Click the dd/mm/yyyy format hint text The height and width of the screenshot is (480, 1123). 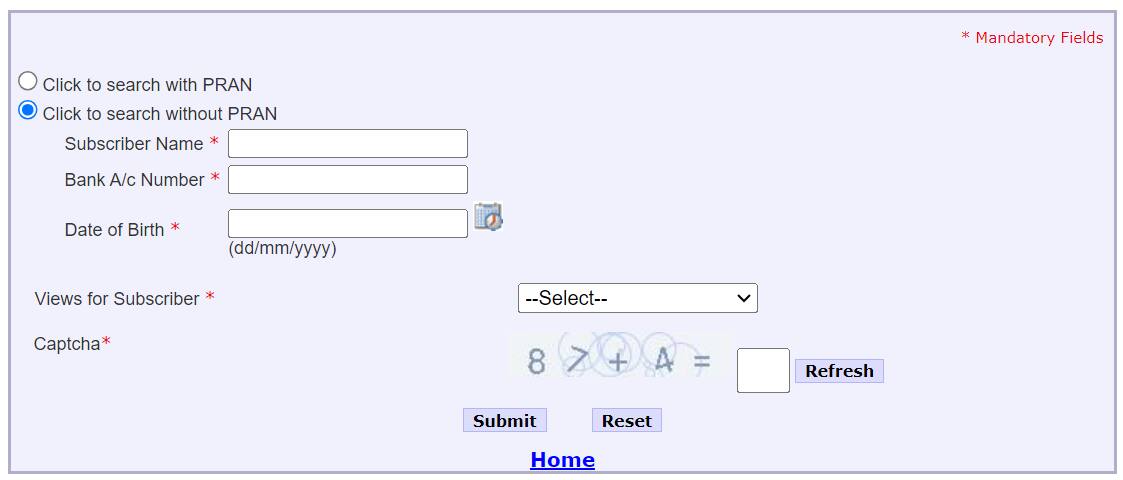282,249
